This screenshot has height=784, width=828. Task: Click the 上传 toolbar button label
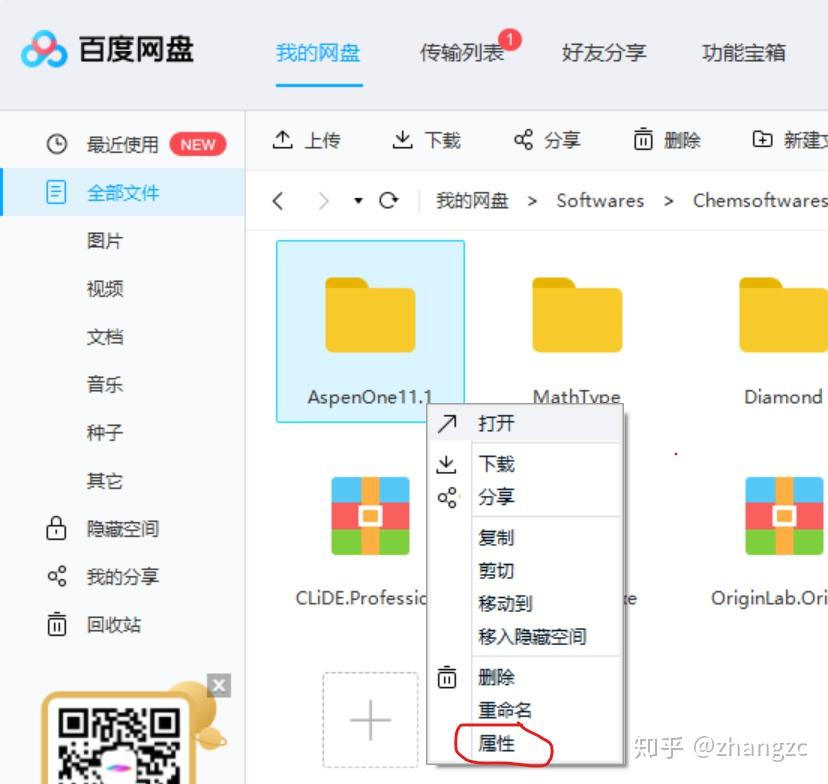coord(323,140)
